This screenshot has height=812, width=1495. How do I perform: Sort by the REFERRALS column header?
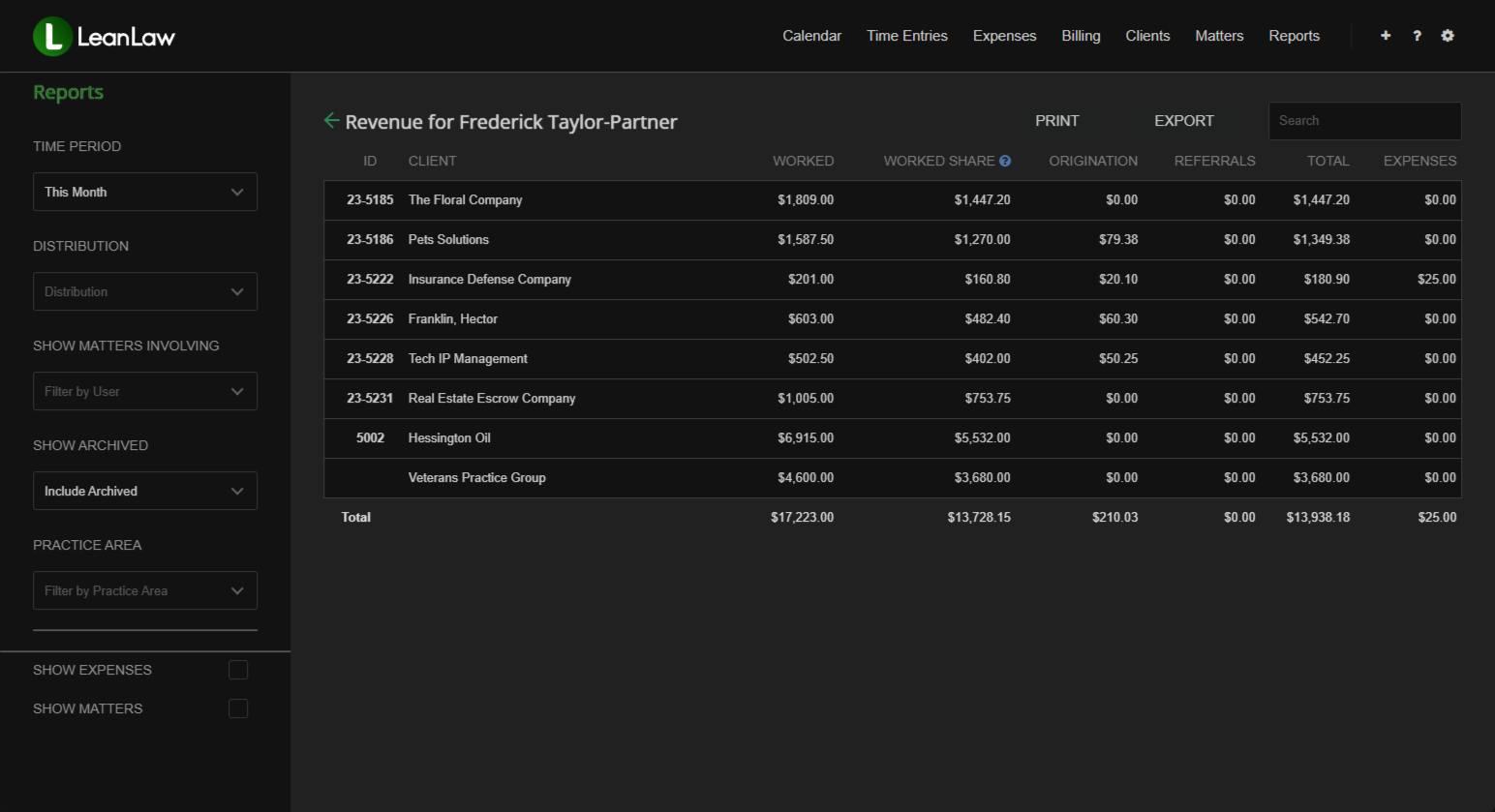(x=1214, y=161)
